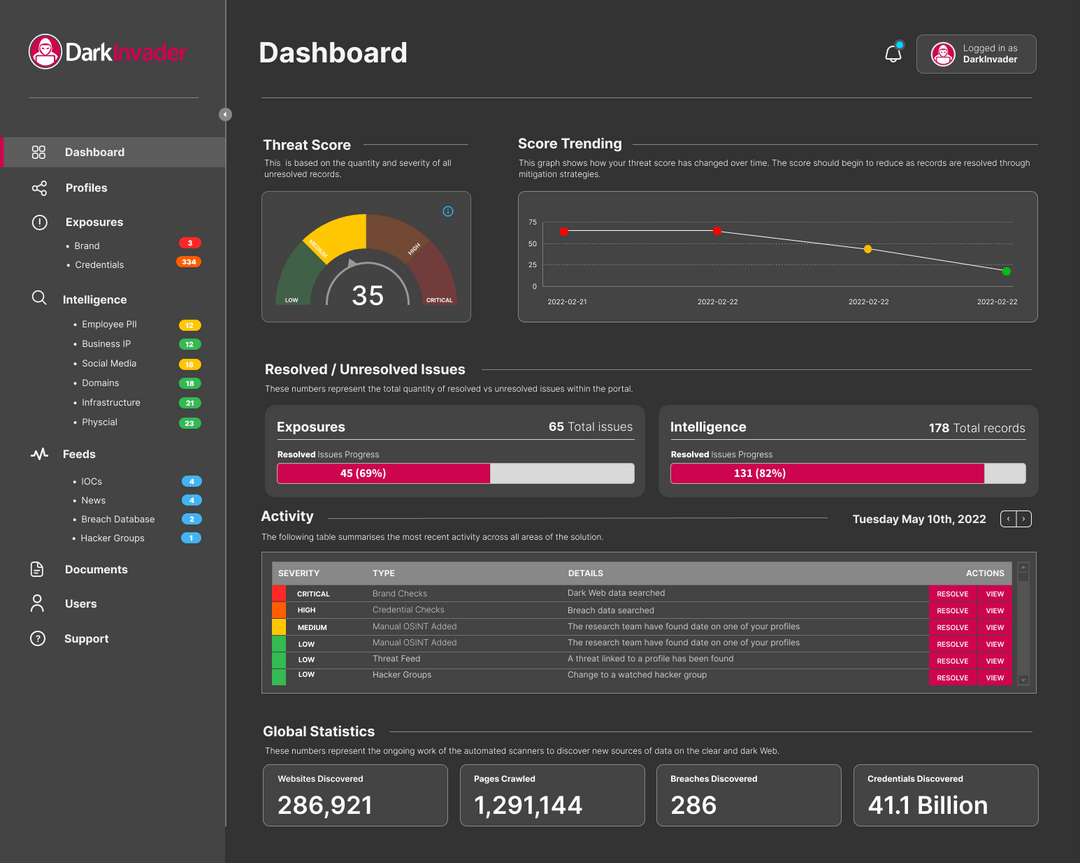Click the Intelligence magnifier icon
The width and height of the screenshot is (1080, 863).
click(x=39, y=298)
